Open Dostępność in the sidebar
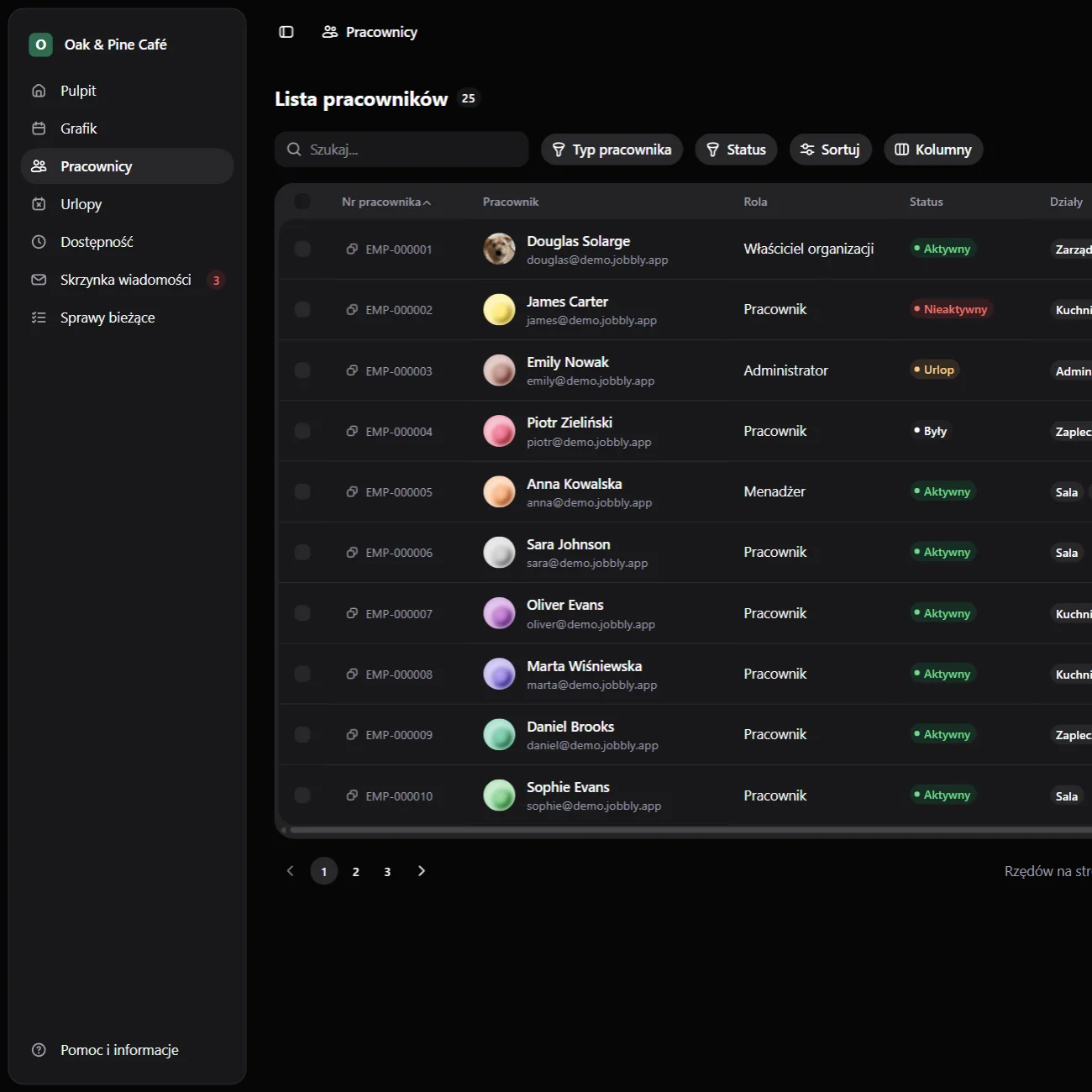This screenshot has width=1092, height=1092. [127, 242]
